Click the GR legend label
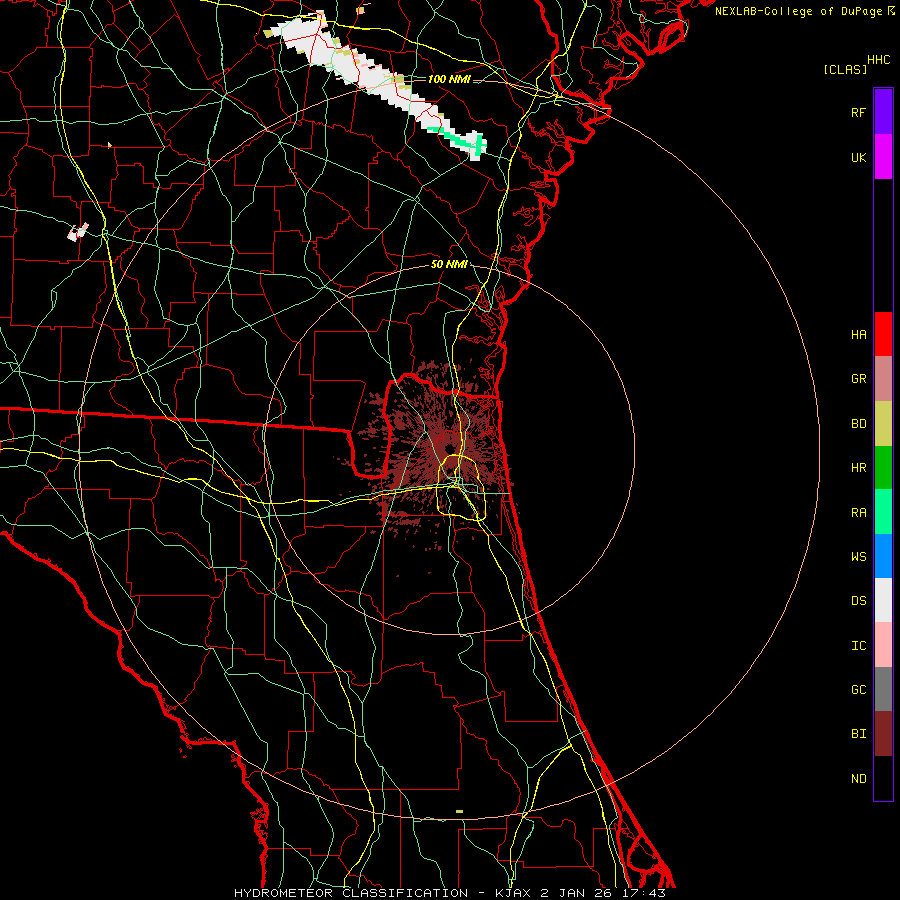 pyautogui.click(x=859, y=379)
